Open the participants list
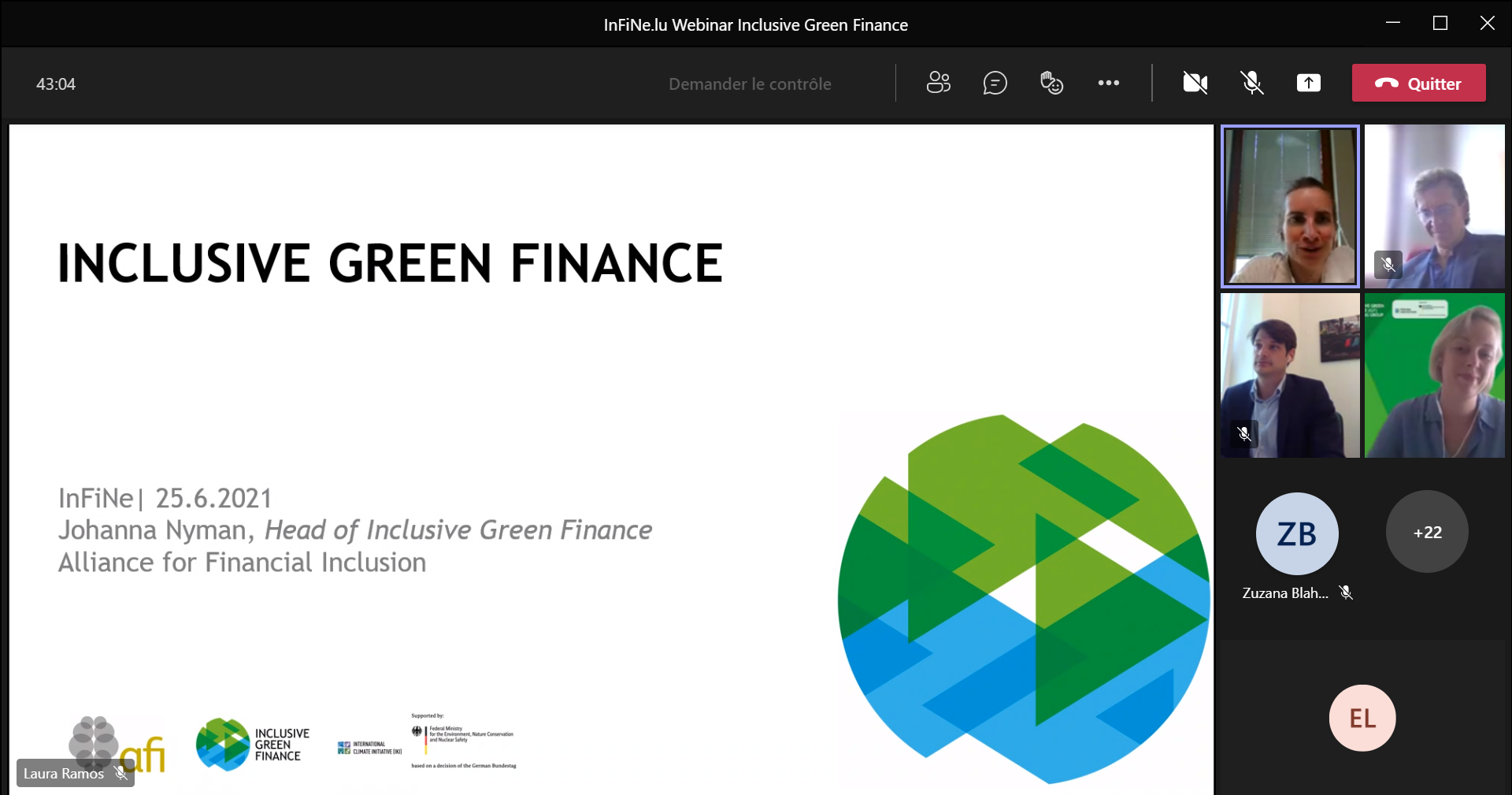This screenshot has width=1512, height=795. (x=939, y=83)
